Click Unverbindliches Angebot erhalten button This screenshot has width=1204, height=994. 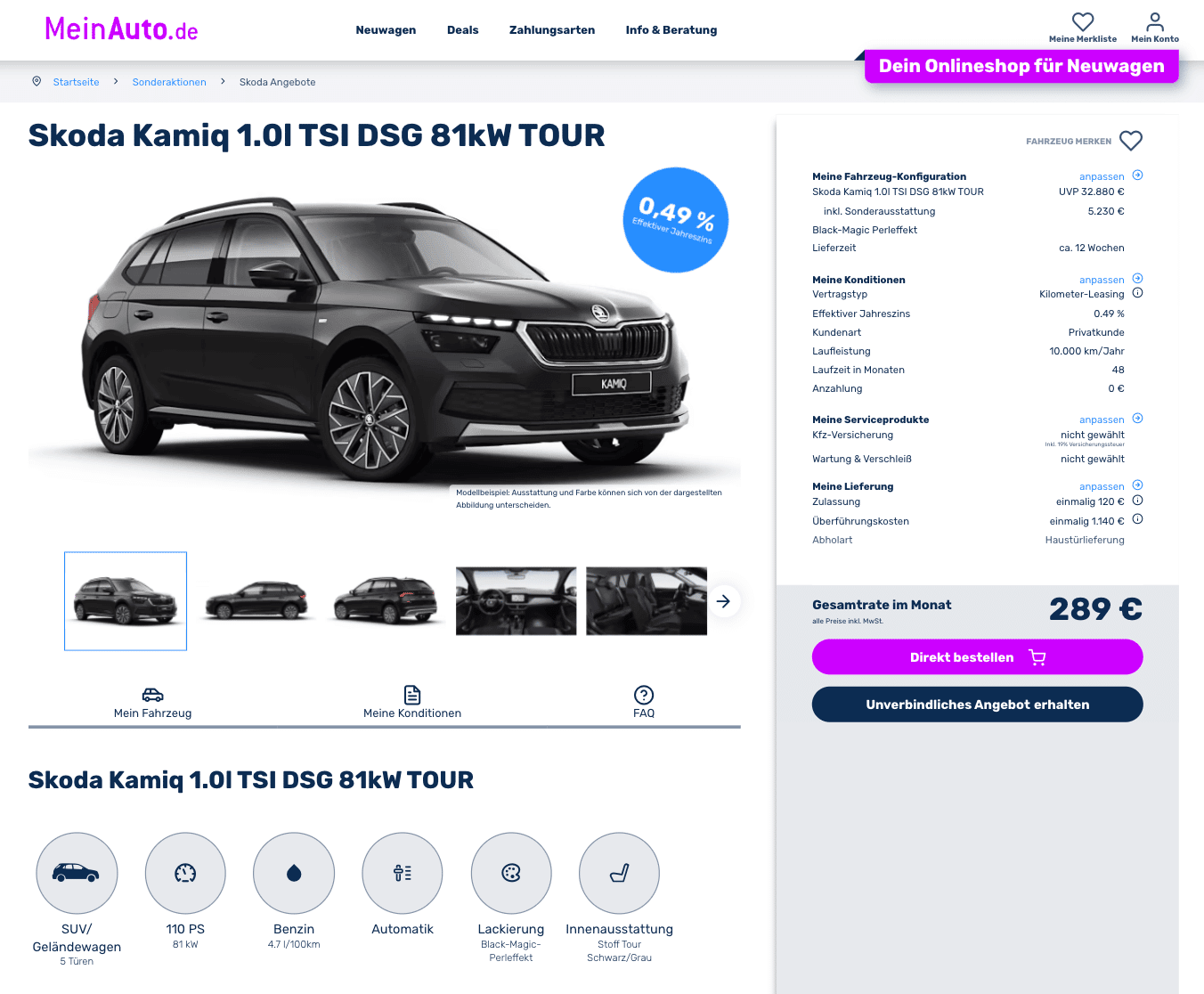tap(977, 705)
